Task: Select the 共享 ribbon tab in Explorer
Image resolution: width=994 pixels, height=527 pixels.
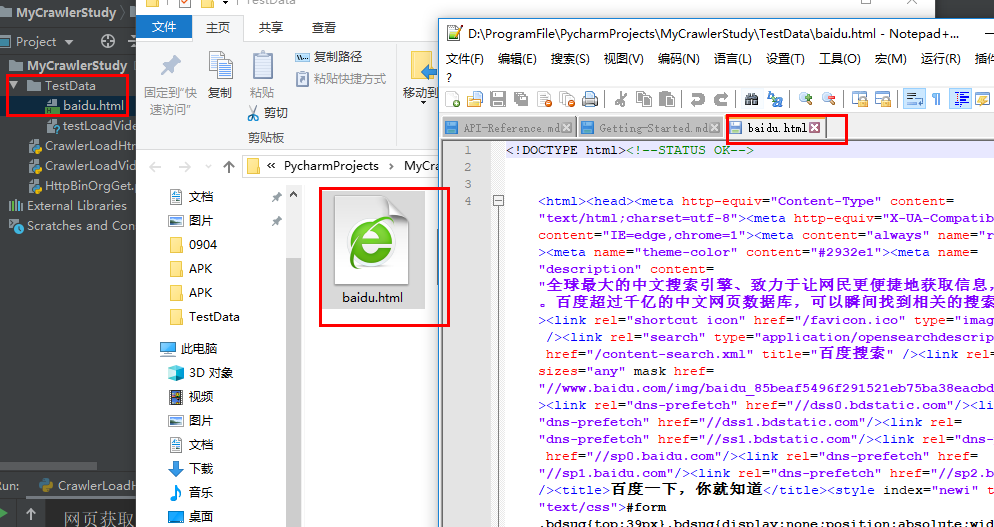Action: click(271, 27)
